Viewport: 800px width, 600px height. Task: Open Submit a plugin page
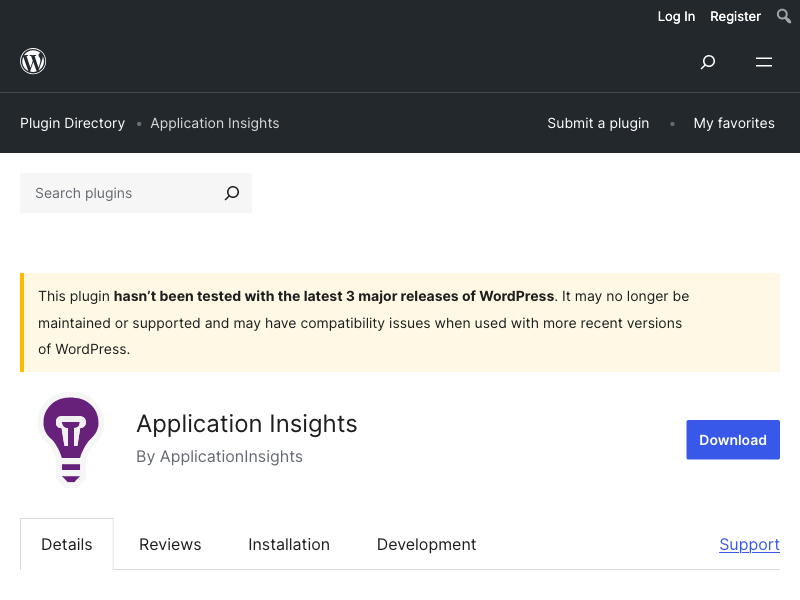coord(598,123)
